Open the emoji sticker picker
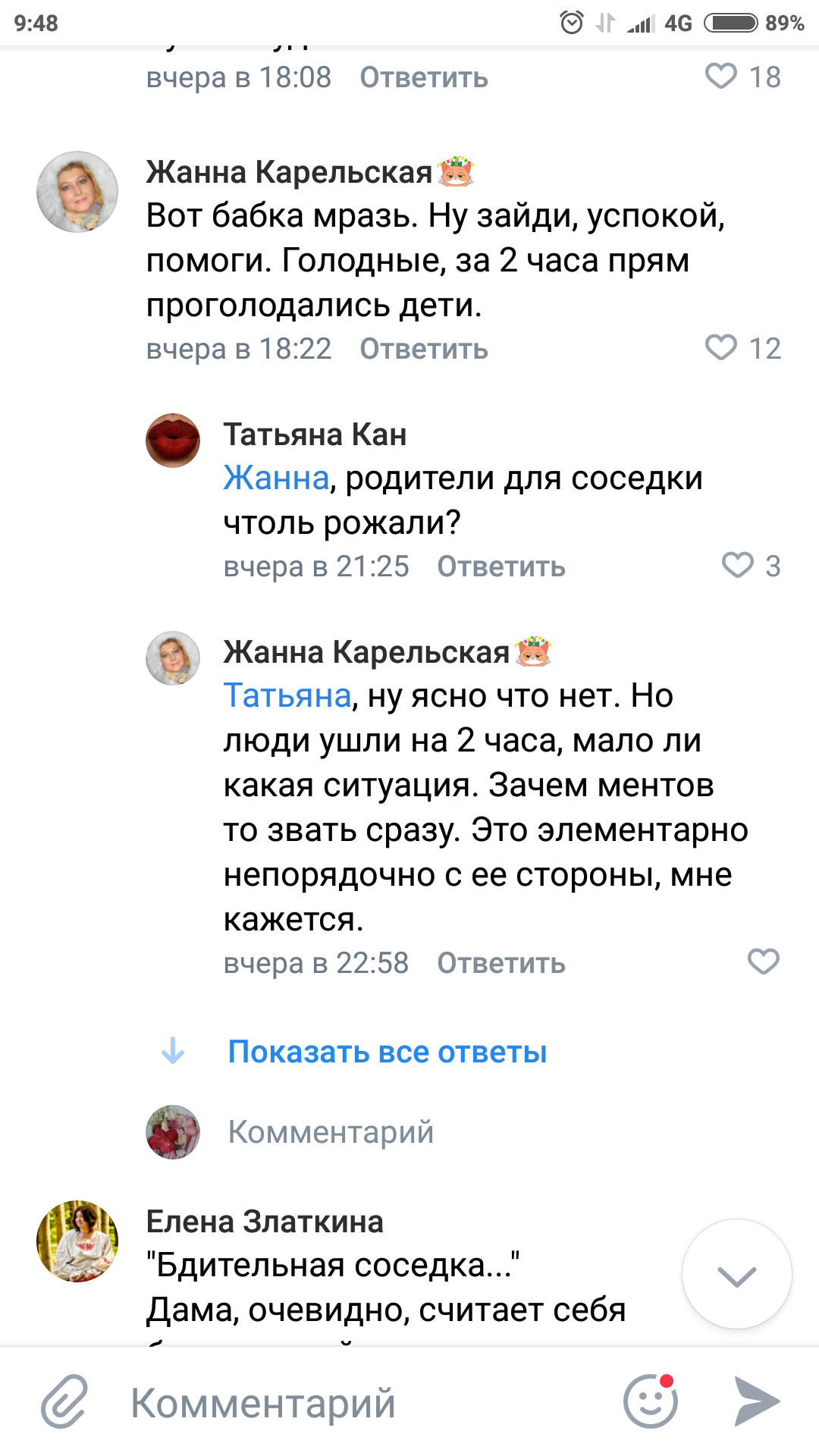 tap(651, 1401)
